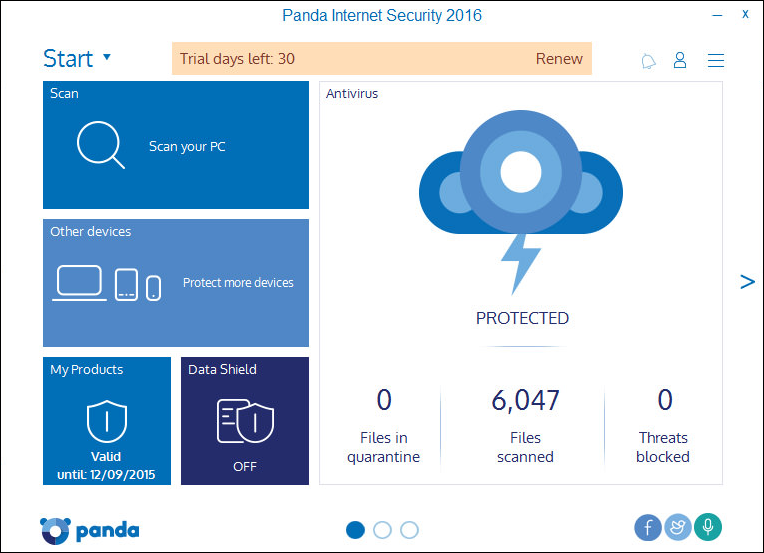Expand the Start dropdown arrow

pyautogui.click(x=107, y=57)
